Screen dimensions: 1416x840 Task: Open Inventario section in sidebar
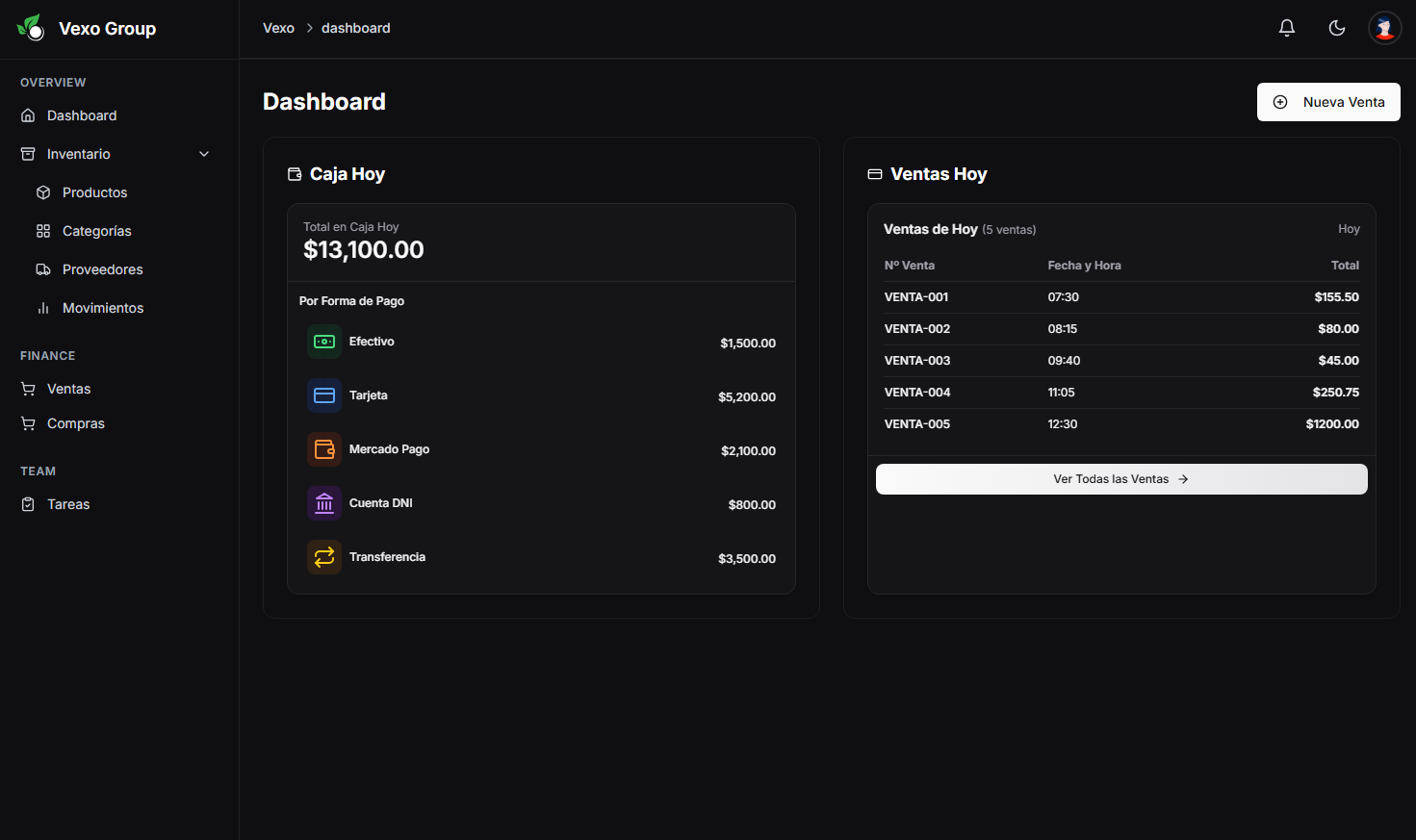tap(79, 154)
